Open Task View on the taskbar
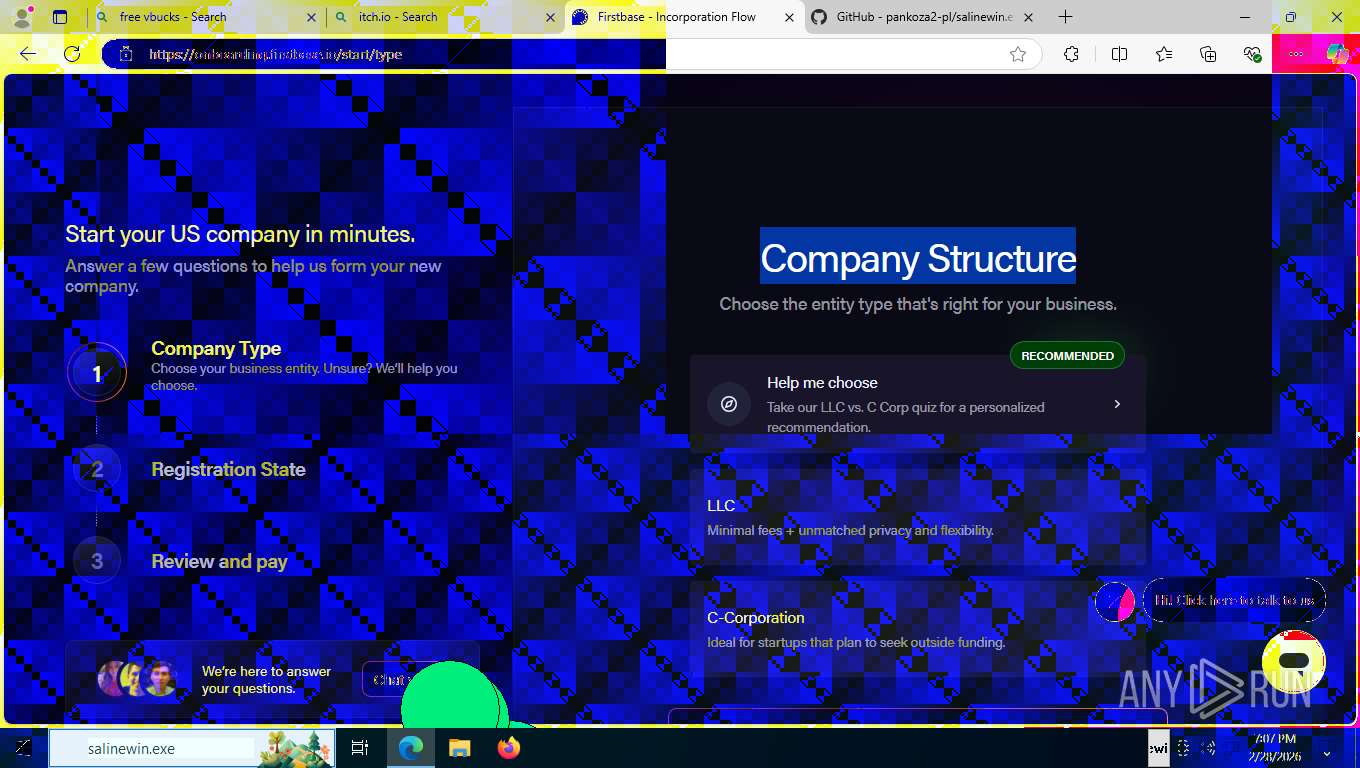 pyautogui.click(x=360, y=747)
